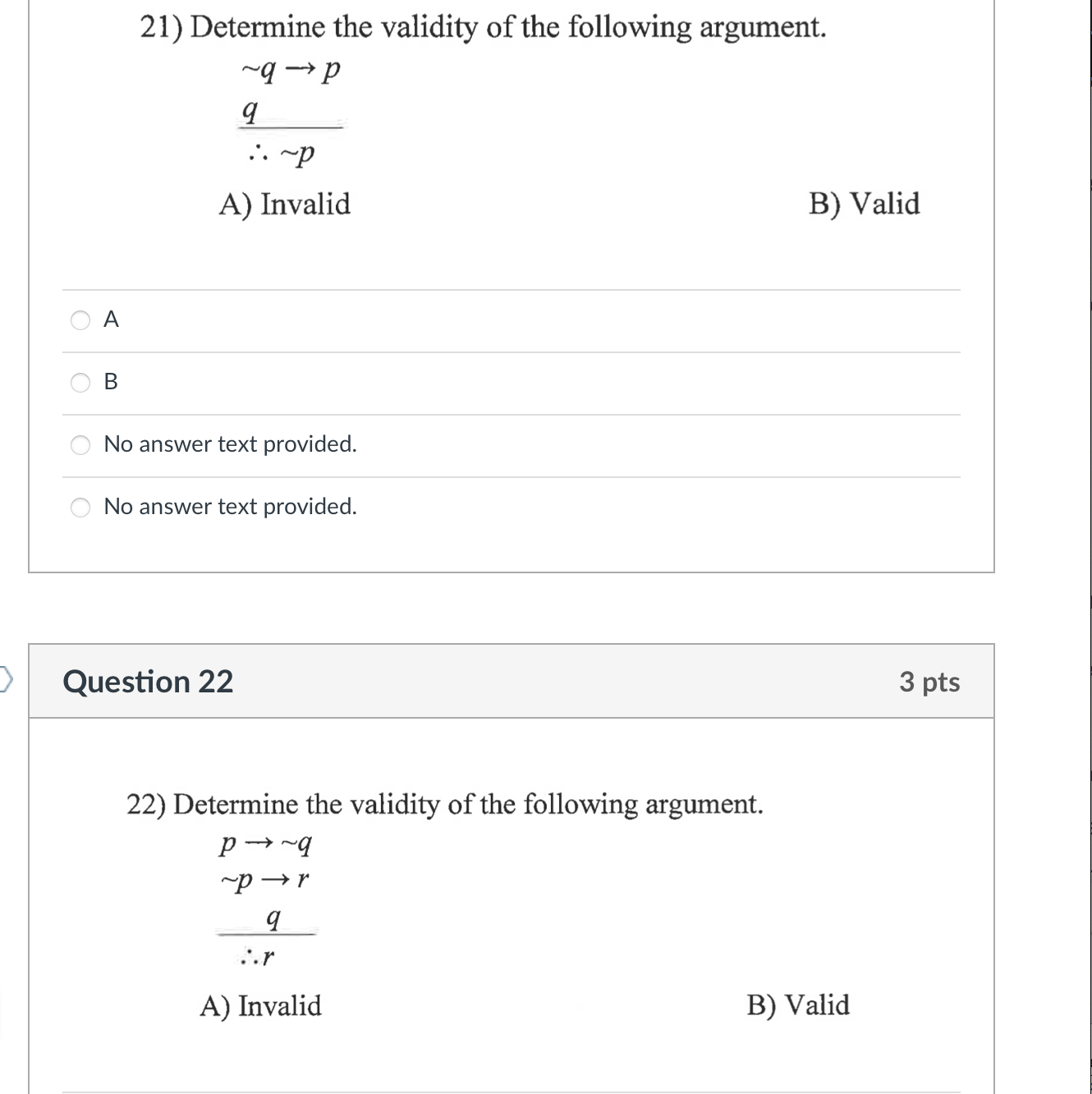Click the label 'A' next to its radio button
Screen dimensions: 1092x1094
pyautogui.click(x=111, y=320)
